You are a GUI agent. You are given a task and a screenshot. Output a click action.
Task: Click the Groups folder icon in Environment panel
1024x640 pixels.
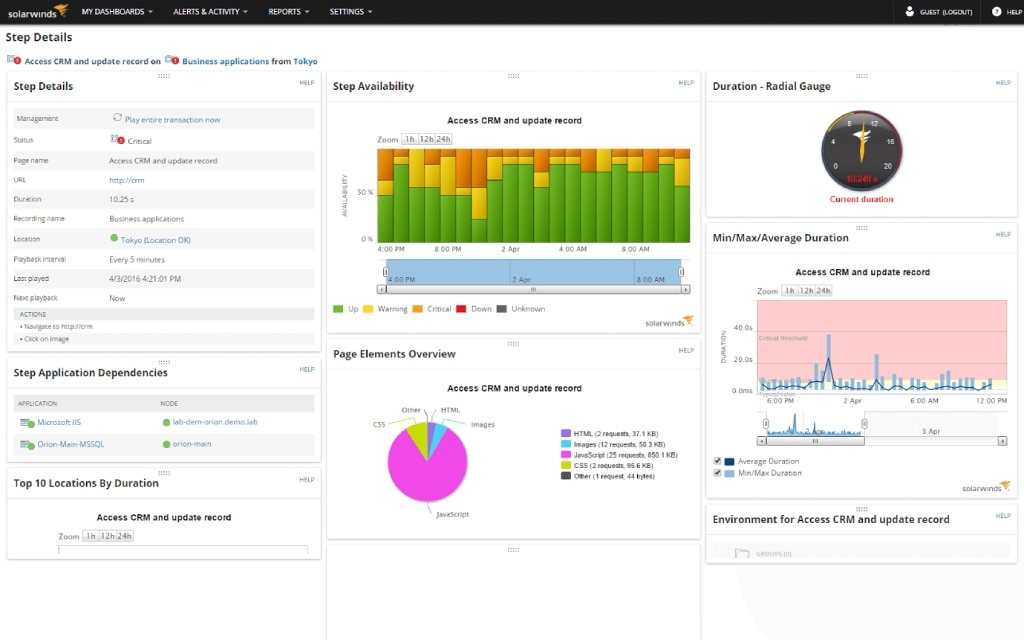[741, 552]
